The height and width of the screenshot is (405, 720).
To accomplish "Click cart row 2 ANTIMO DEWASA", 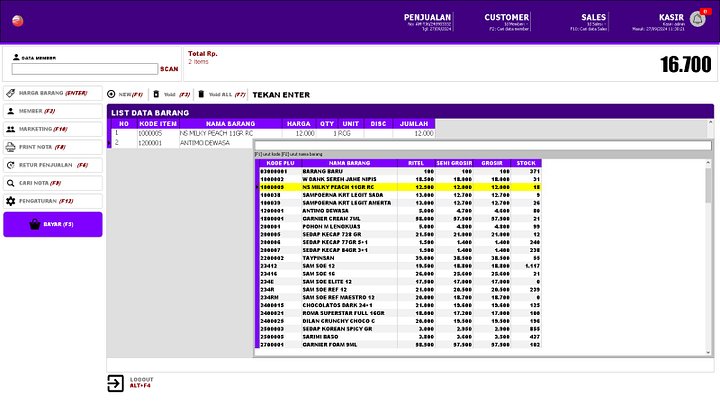I will coord(182,143).
